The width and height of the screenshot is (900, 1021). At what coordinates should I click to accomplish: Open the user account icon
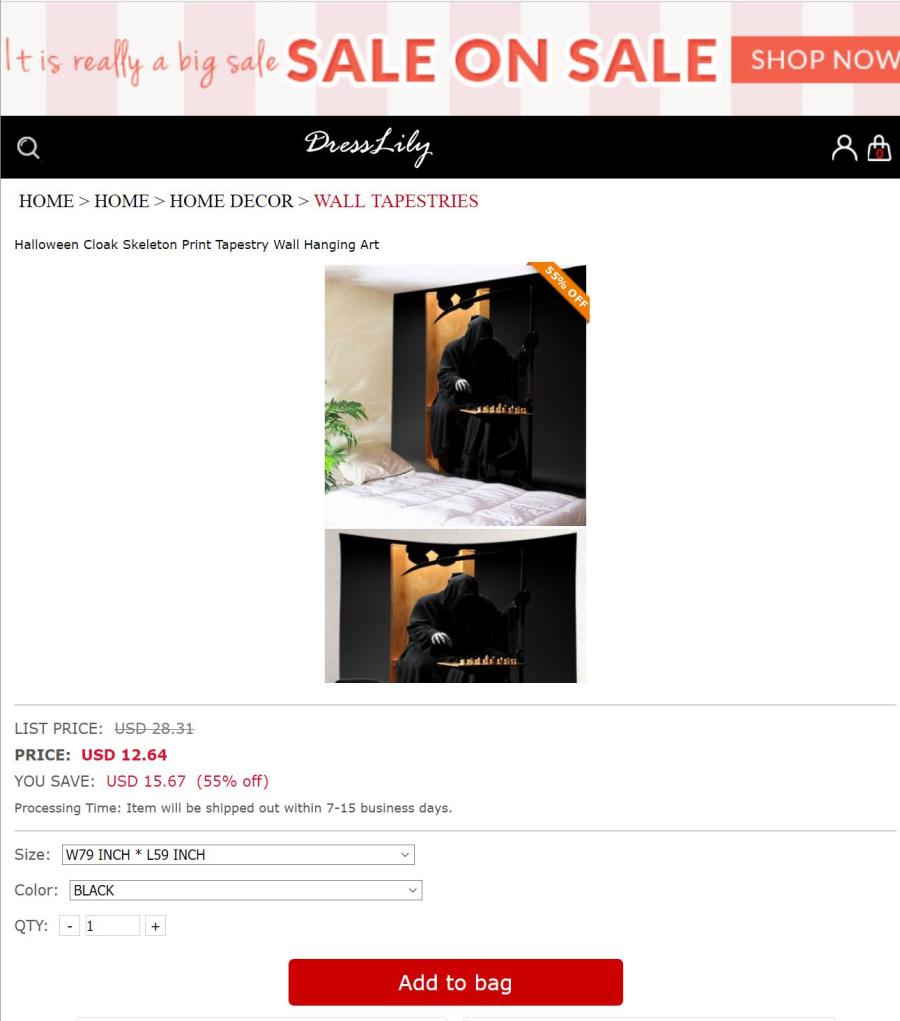click(x=844, y=148)
